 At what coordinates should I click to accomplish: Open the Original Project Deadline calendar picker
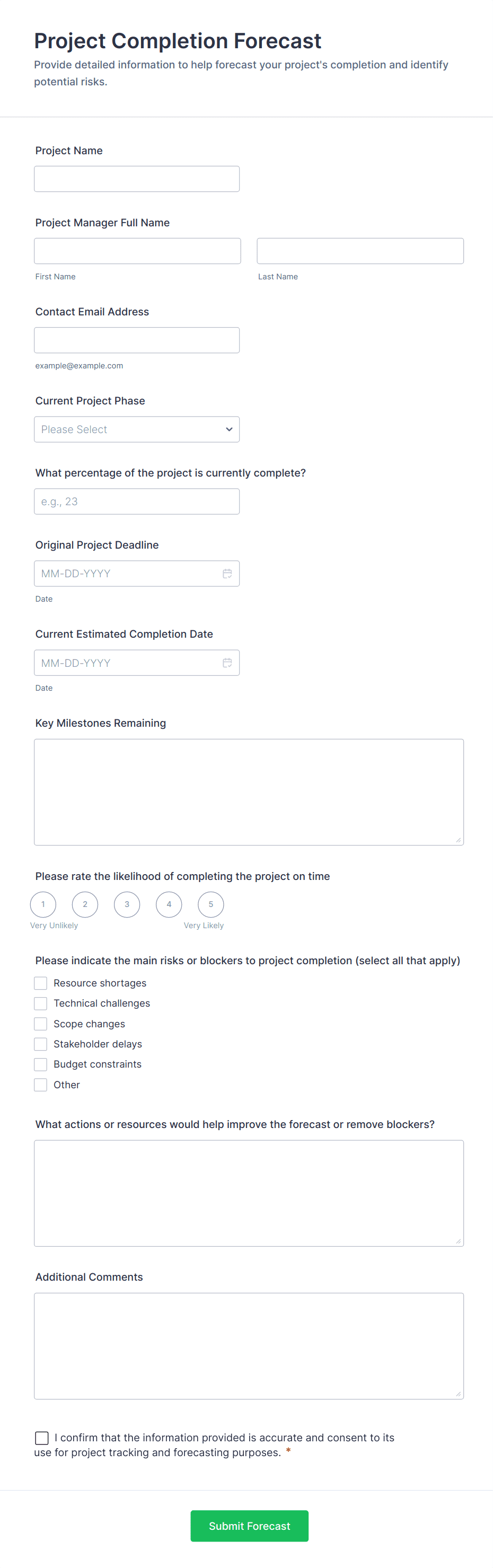click(227, 573)
